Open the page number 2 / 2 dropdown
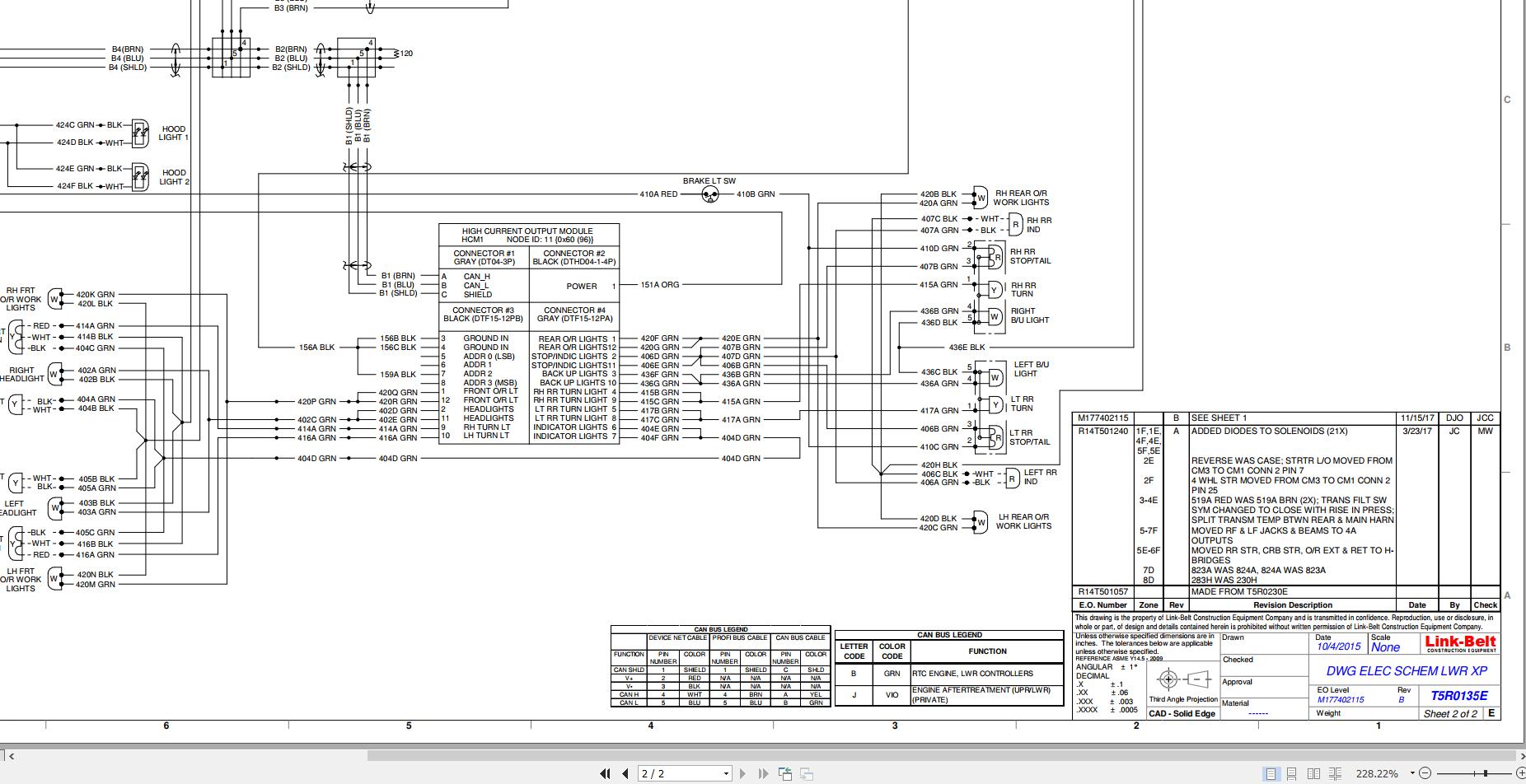Screen dimensions: 1526x784 point(726,773)
